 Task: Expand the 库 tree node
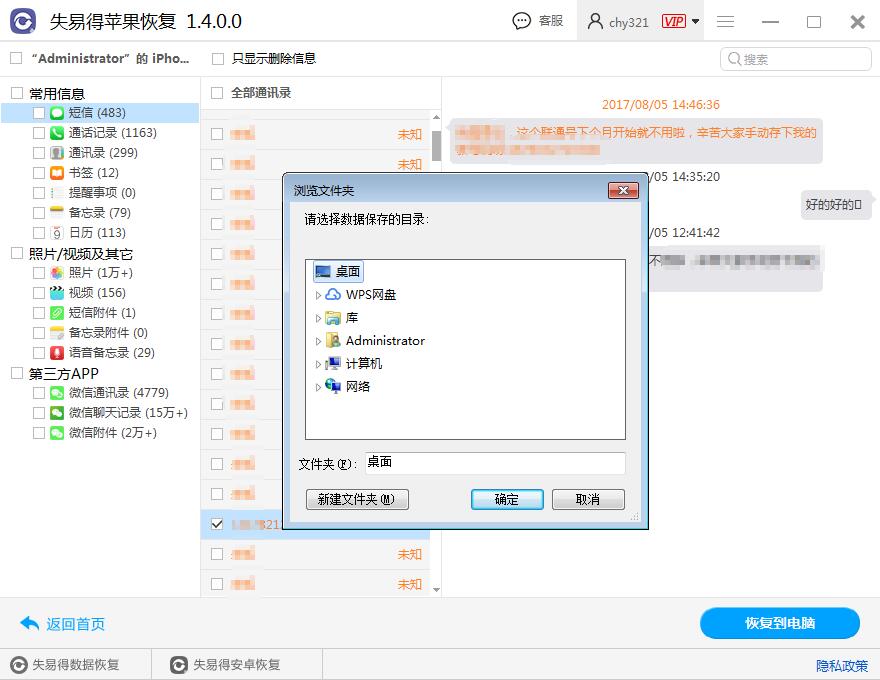click(x=318, y=318)
